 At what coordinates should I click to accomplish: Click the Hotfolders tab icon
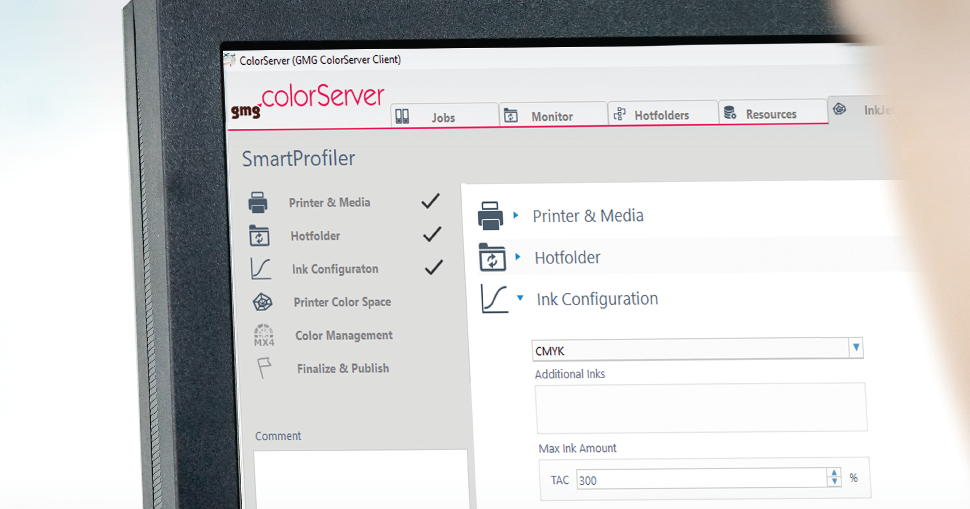[619, 114]
